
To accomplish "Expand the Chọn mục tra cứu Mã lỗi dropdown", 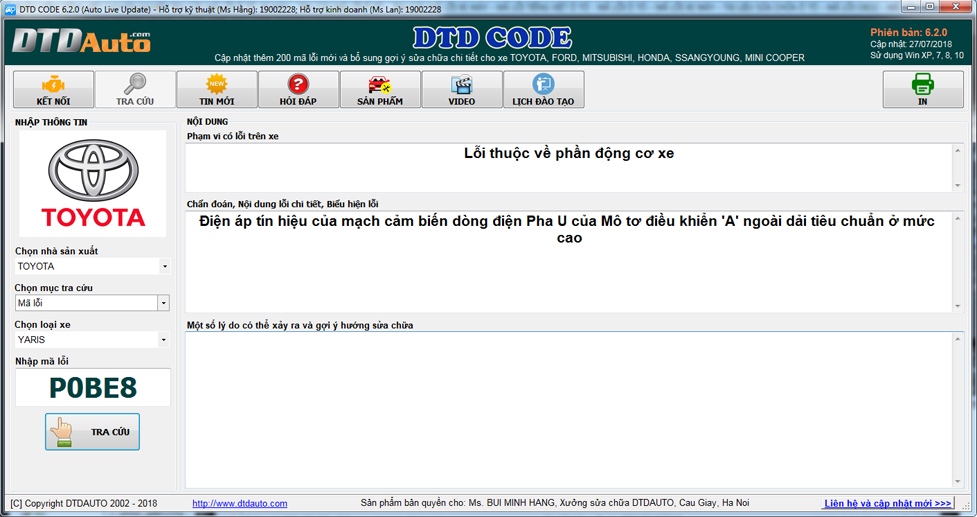I will (x=163, y=303).
